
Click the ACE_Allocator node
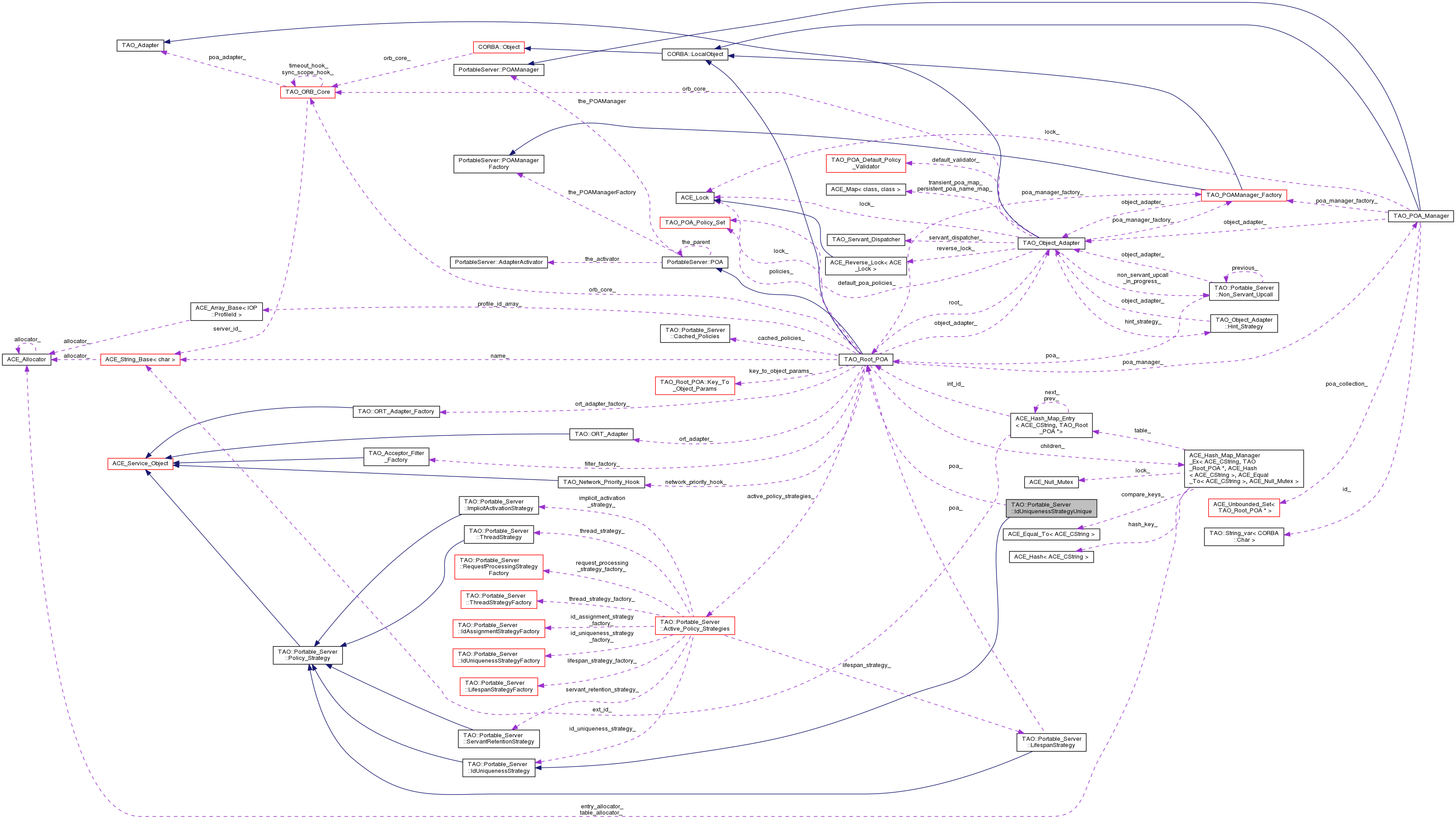coord(27,360)
